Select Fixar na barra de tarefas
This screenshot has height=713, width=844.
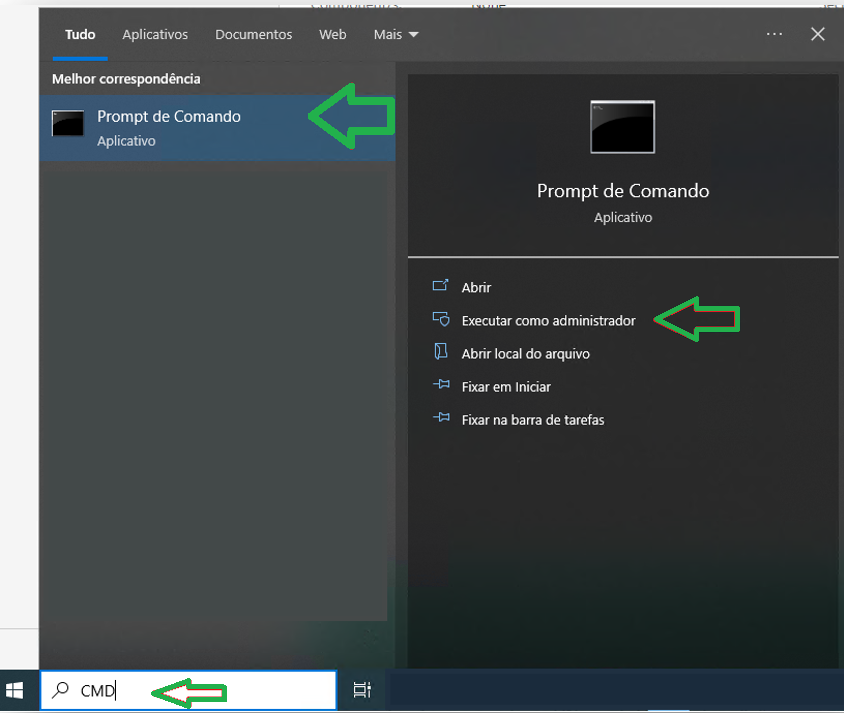point(533,420)
